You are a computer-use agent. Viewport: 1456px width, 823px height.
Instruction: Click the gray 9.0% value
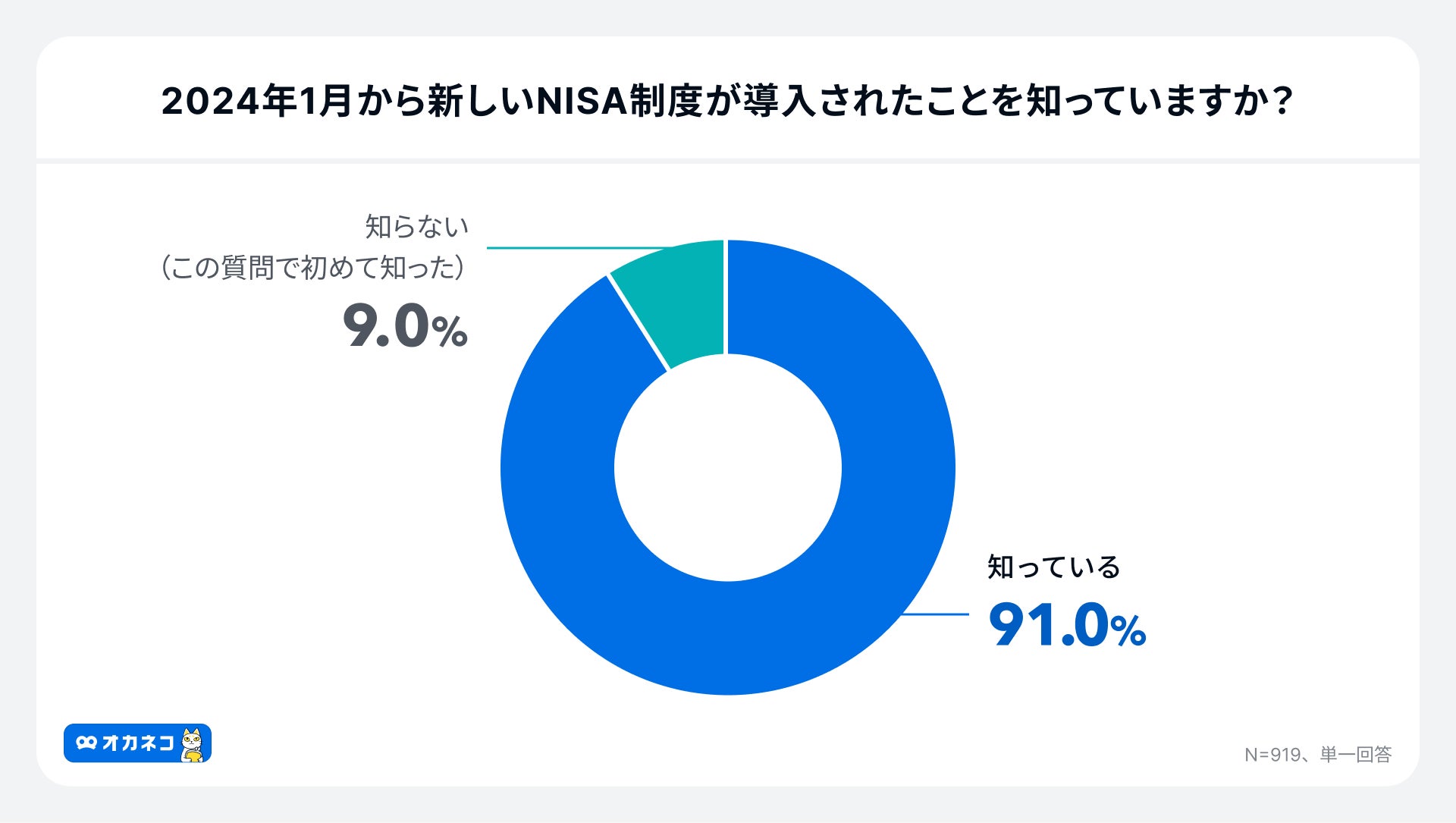pyautogui.click(x=404, y=327)
